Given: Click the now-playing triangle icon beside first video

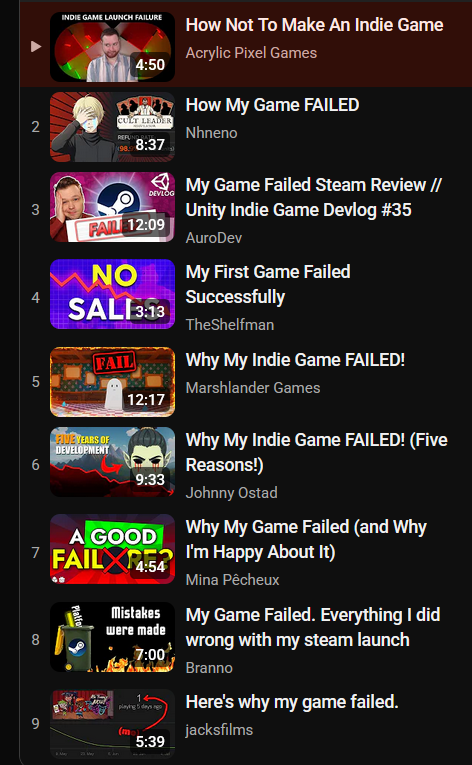Looking at the screenshot, I should (36, 46).
